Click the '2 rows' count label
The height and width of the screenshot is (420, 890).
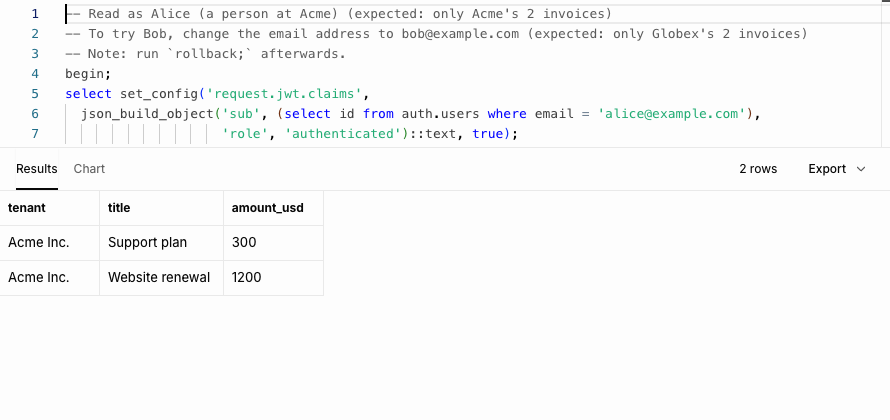(758, 169)
